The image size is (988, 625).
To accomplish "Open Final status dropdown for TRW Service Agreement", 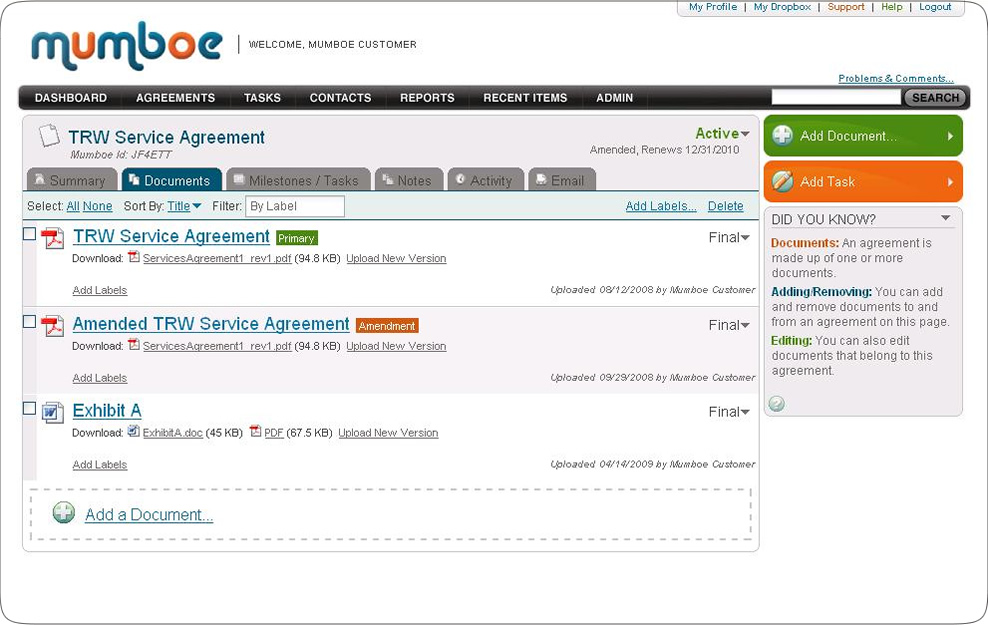I will [x=729, y=238].
